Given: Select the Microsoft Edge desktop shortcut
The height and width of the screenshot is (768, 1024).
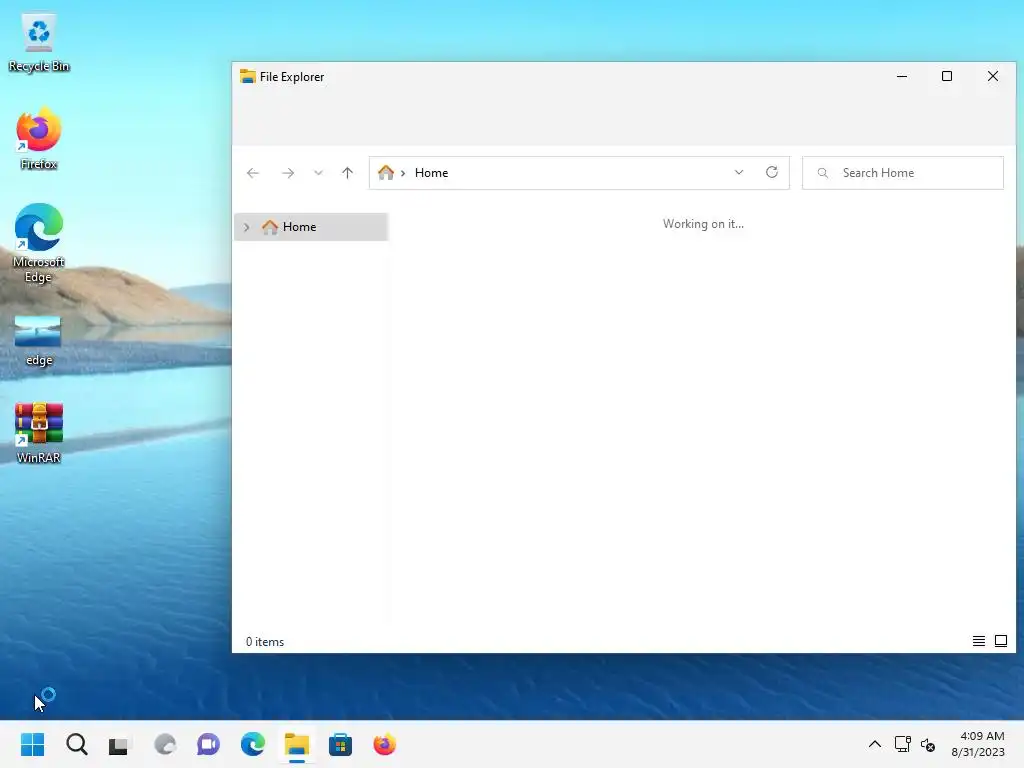Looking at the screenshot, I should click(x=39, y=243).
